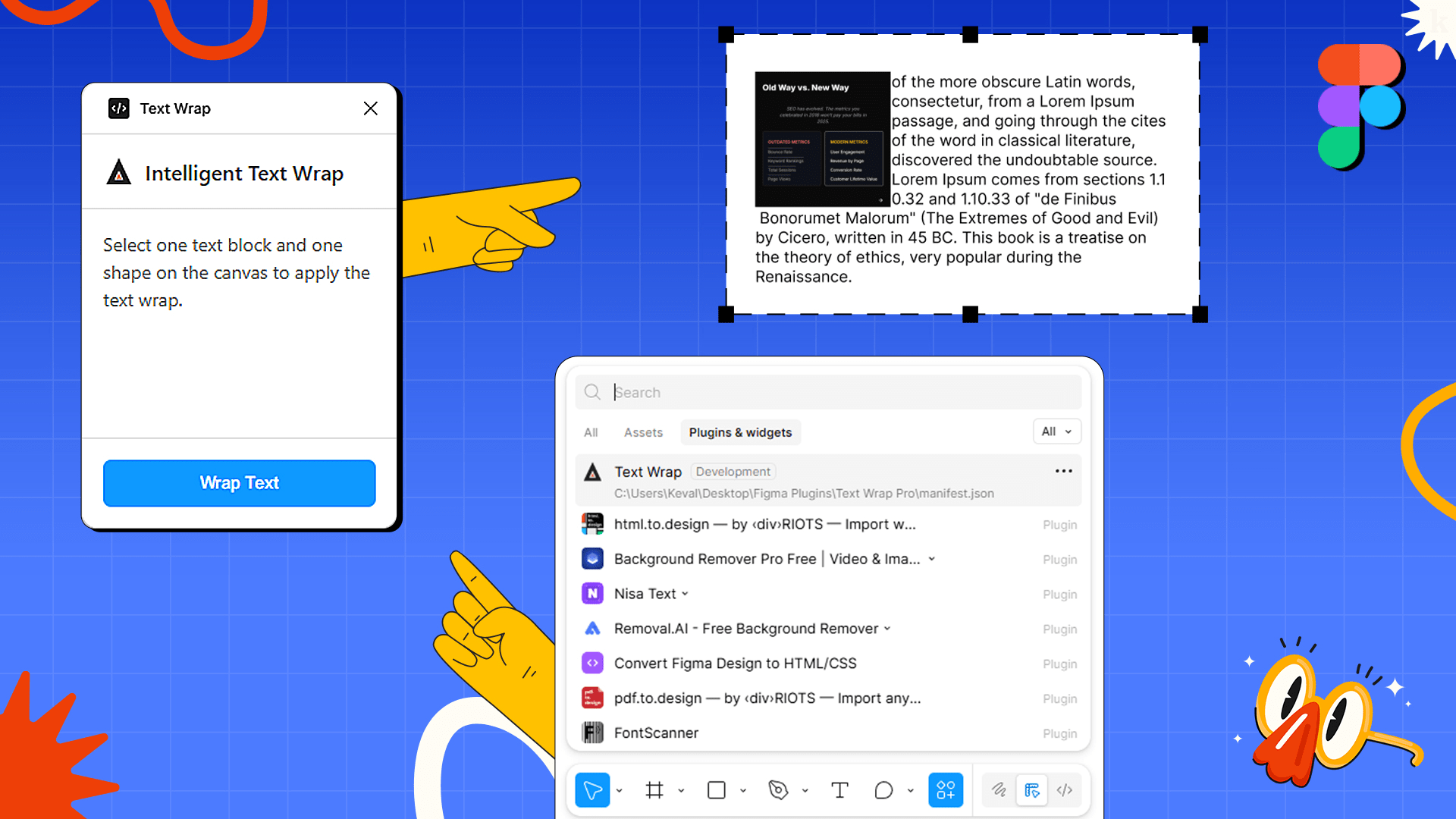Expand Removal.AI plugin submenu
The image size is (1456, 819).
click(887, 629)
